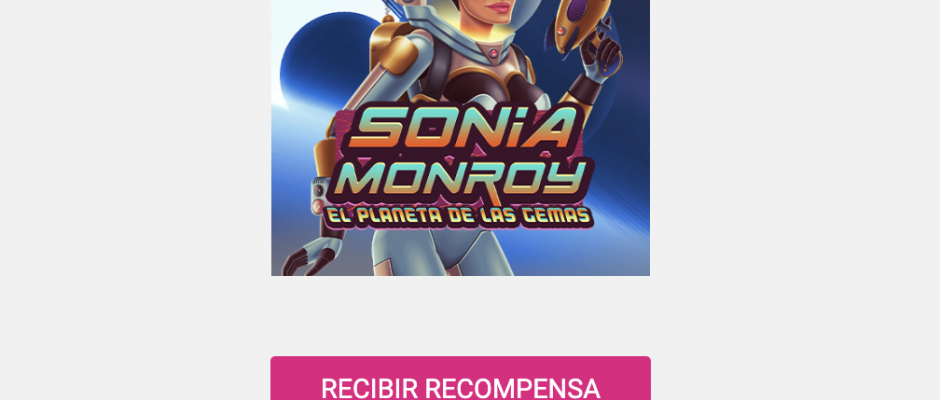Click the dark cuff on raised wrist
940x400 pixels.
click(x=585, y=90)
